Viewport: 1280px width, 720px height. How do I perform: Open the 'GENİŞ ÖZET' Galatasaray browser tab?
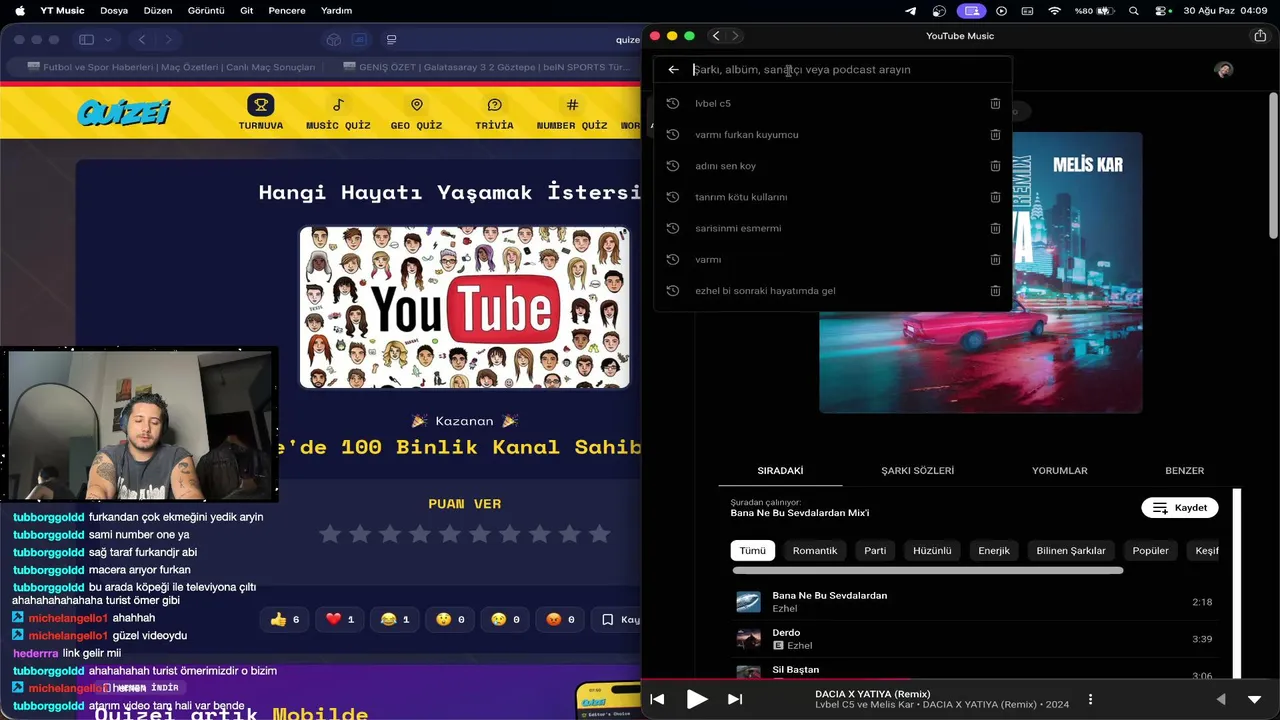[x=485, y=67]
